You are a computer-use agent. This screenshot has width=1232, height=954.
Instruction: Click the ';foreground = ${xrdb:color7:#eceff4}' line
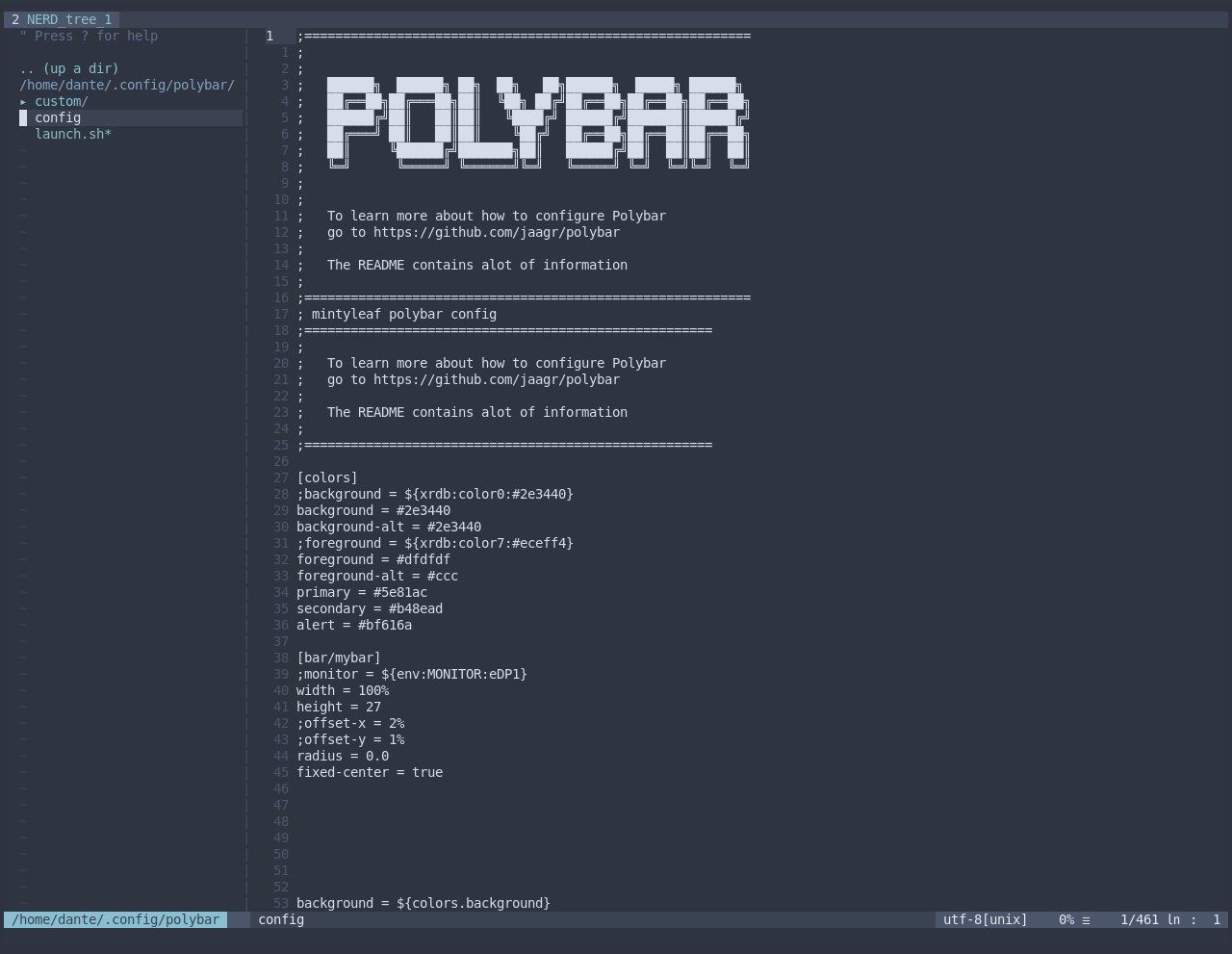[x=435, y=543]
